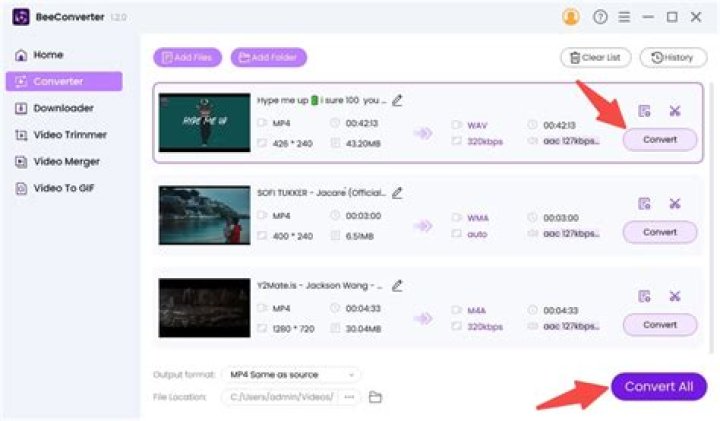Switch to Video Trimmer in sidebar

click(69, 135)
